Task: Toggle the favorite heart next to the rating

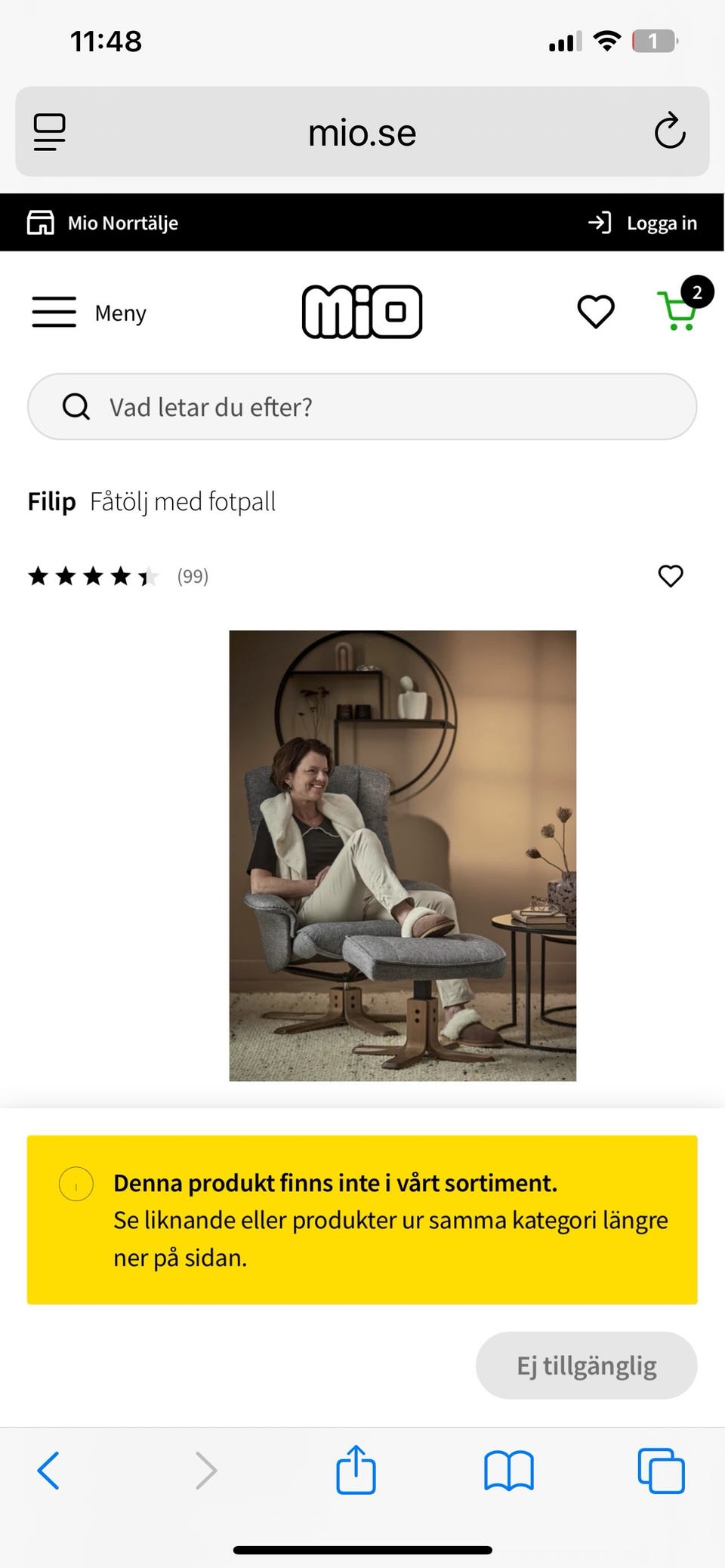Action: pos(671,576)
